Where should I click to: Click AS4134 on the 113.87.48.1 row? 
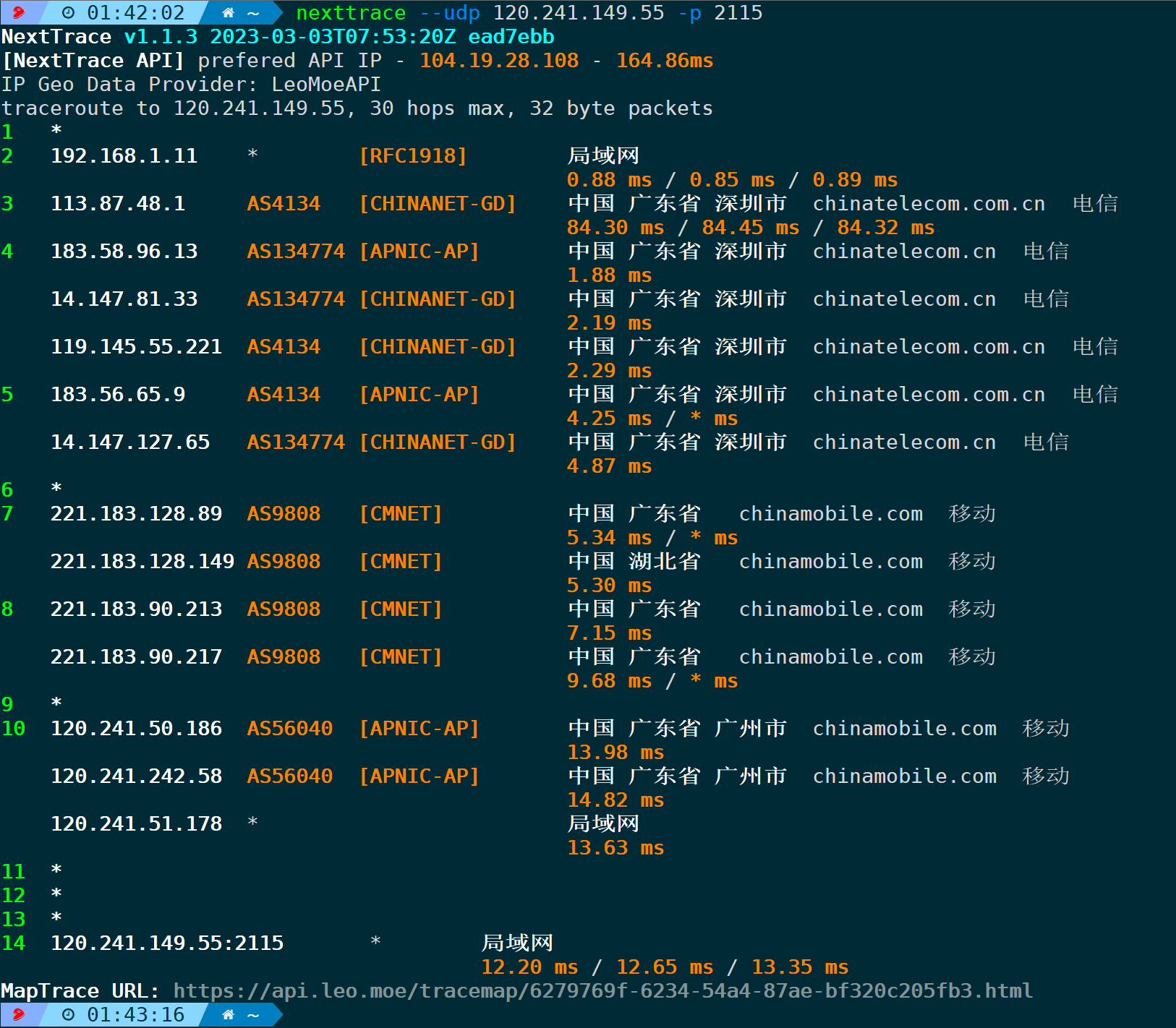[x=284, y=204]
